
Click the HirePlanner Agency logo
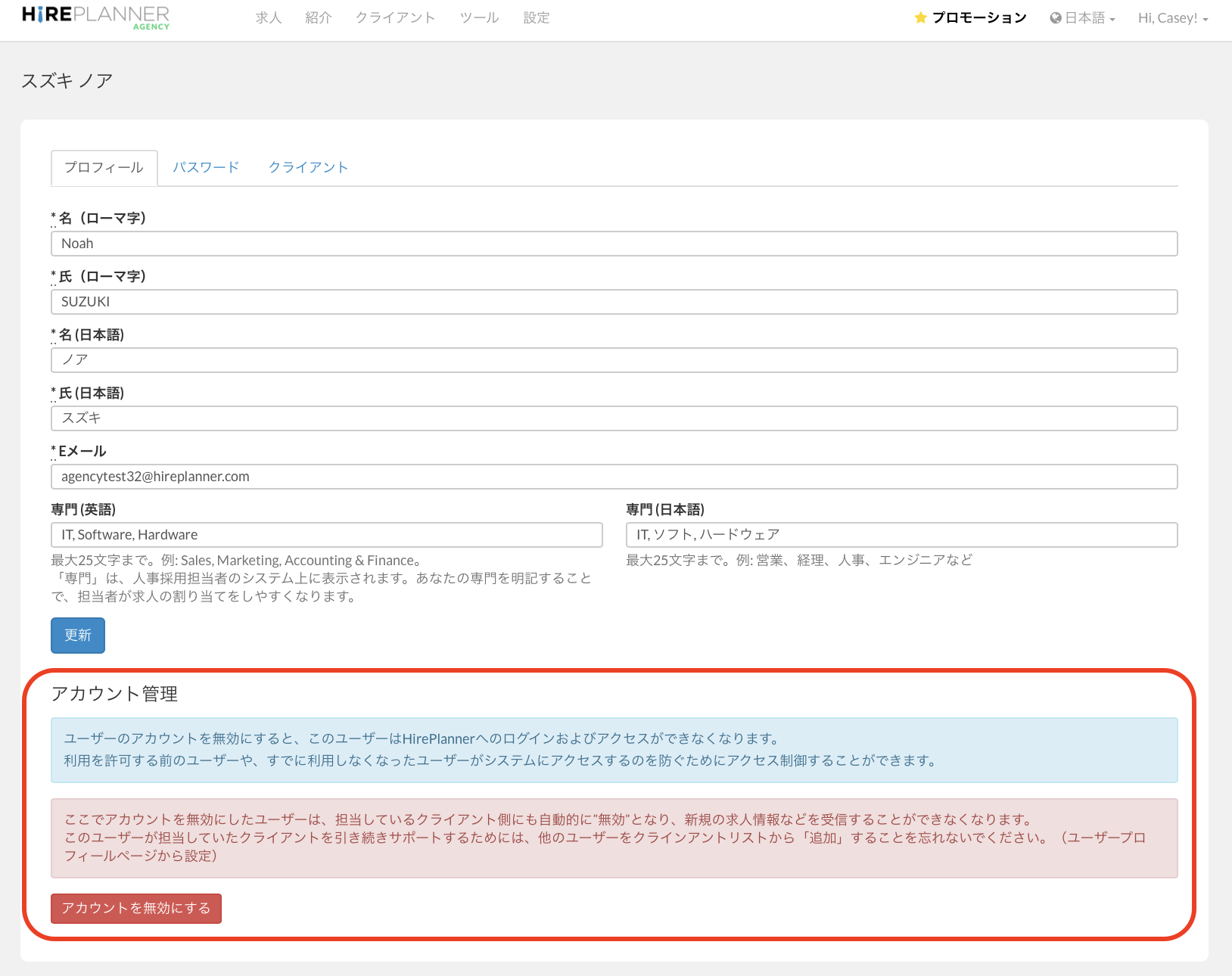pyautogui.click(x=95, y=17)
